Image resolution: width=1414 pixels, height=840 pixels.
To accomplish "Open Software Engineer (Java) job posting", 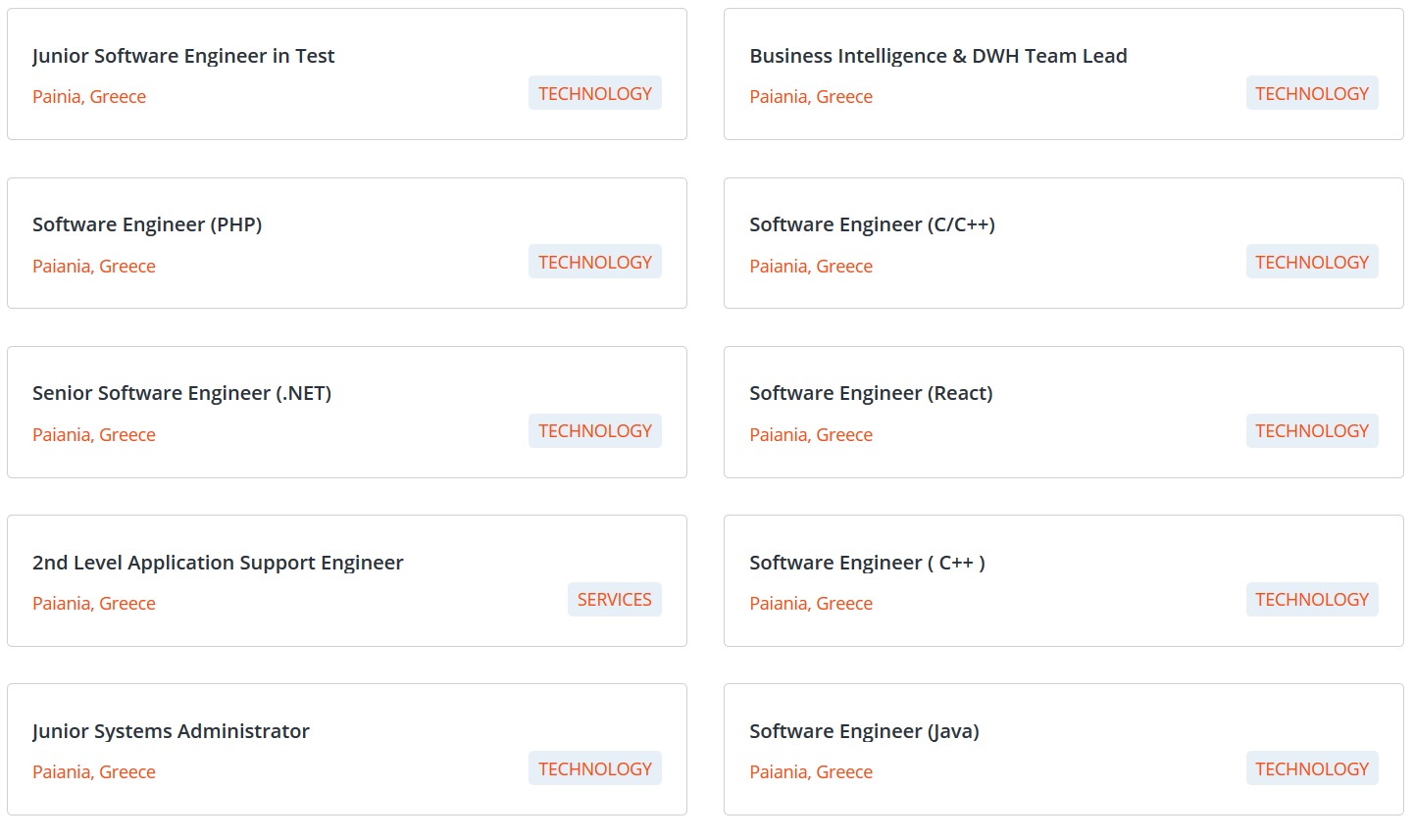I will pyautogui.click(x=864, y=731).
